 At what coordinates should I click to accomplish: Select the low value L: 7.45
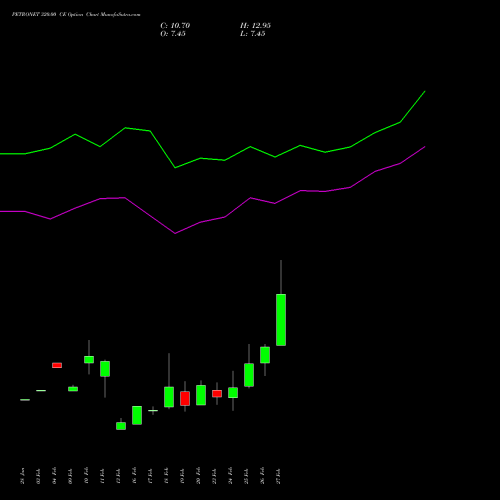[253, 34]
